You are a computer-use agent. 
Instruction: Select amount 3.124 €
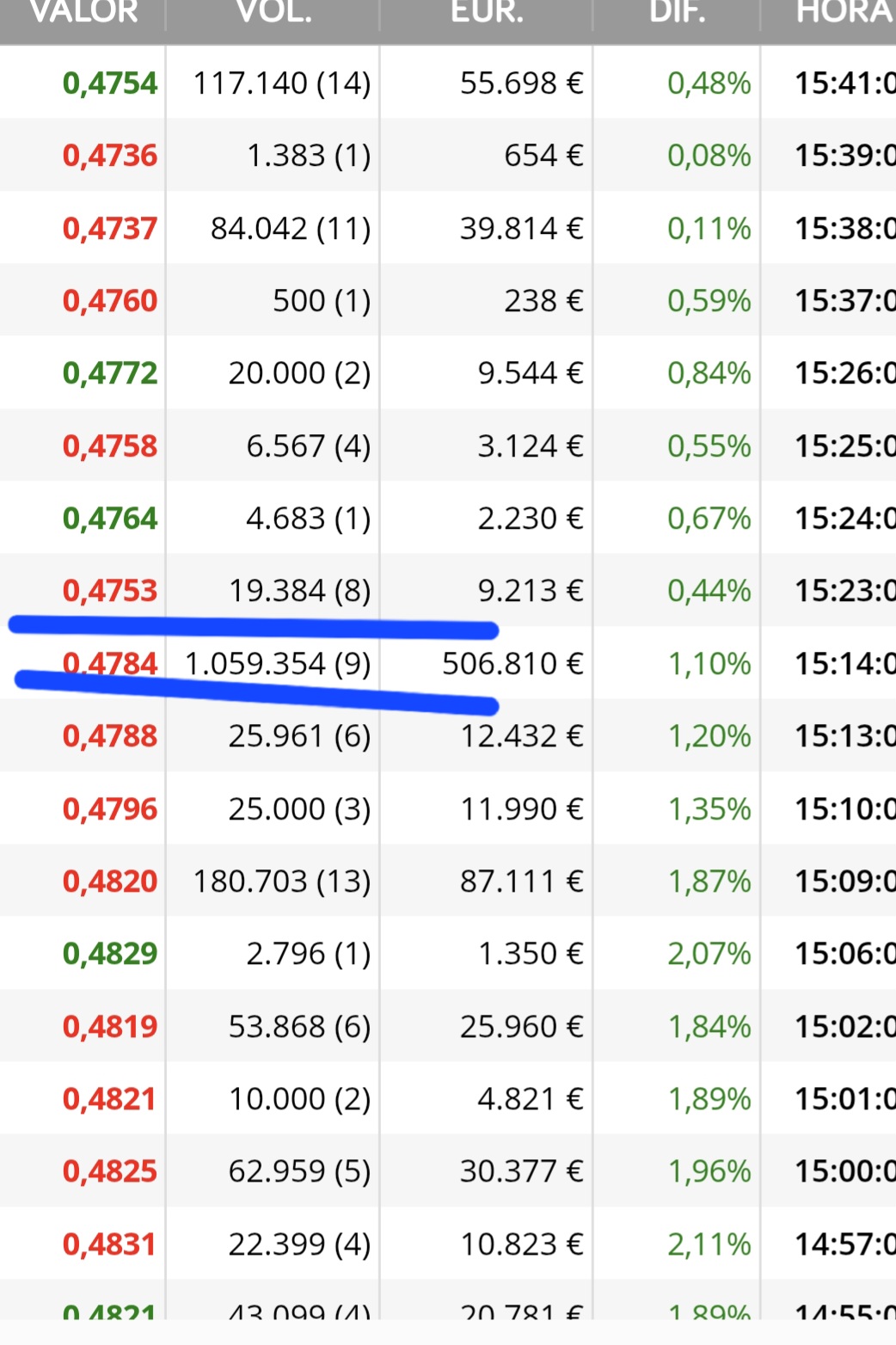pos(531,446)
